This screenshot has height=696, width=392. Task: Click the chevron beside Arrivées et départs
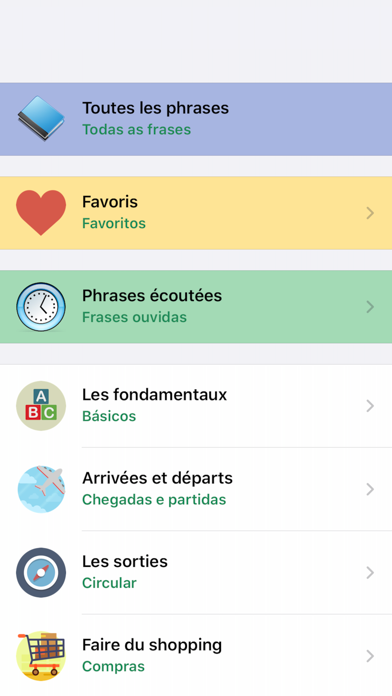370,489
